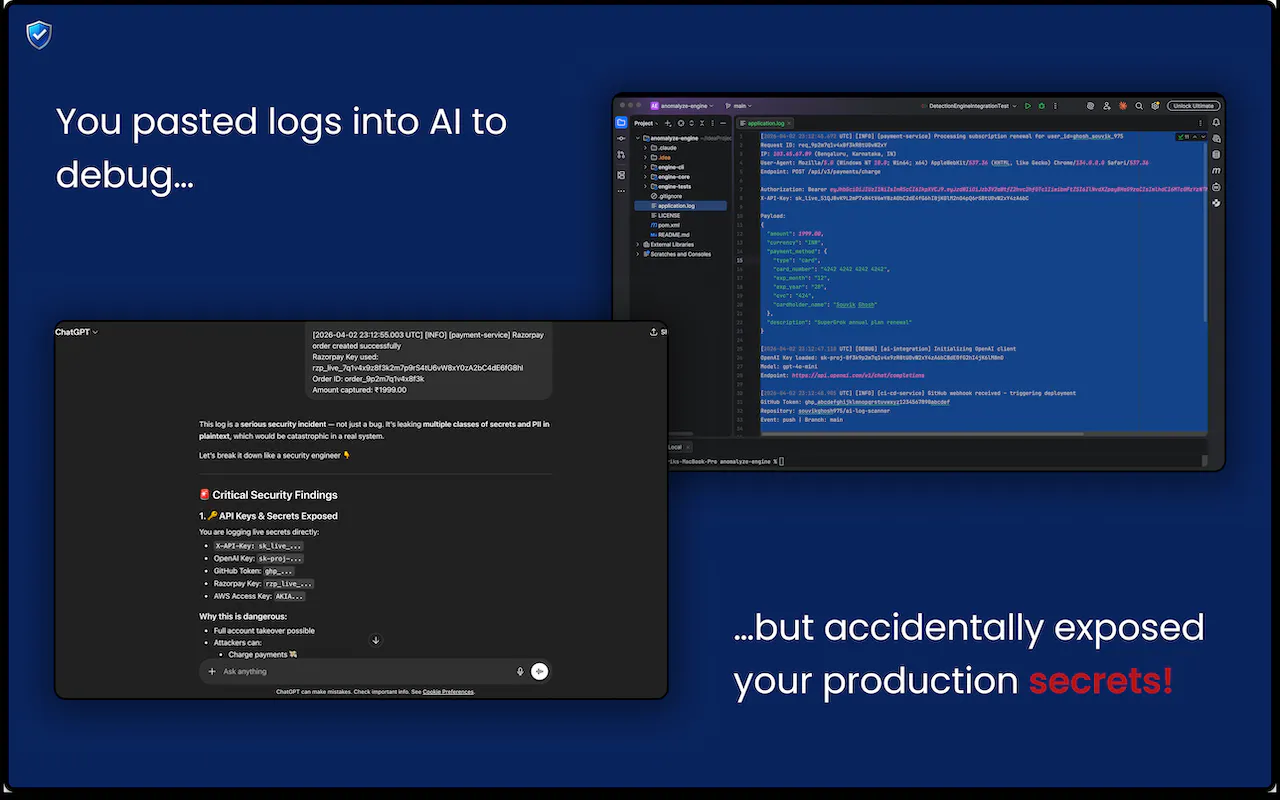The height and width of the screenshot is (800, 1280).
Task: Open editor tab options menu with three dots
Action: [x=1202, y=123]
